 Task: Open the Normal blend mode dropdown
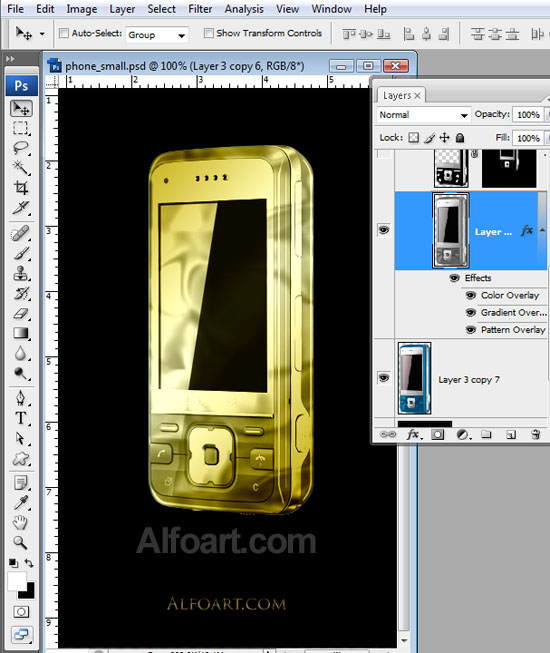[423, 115]
